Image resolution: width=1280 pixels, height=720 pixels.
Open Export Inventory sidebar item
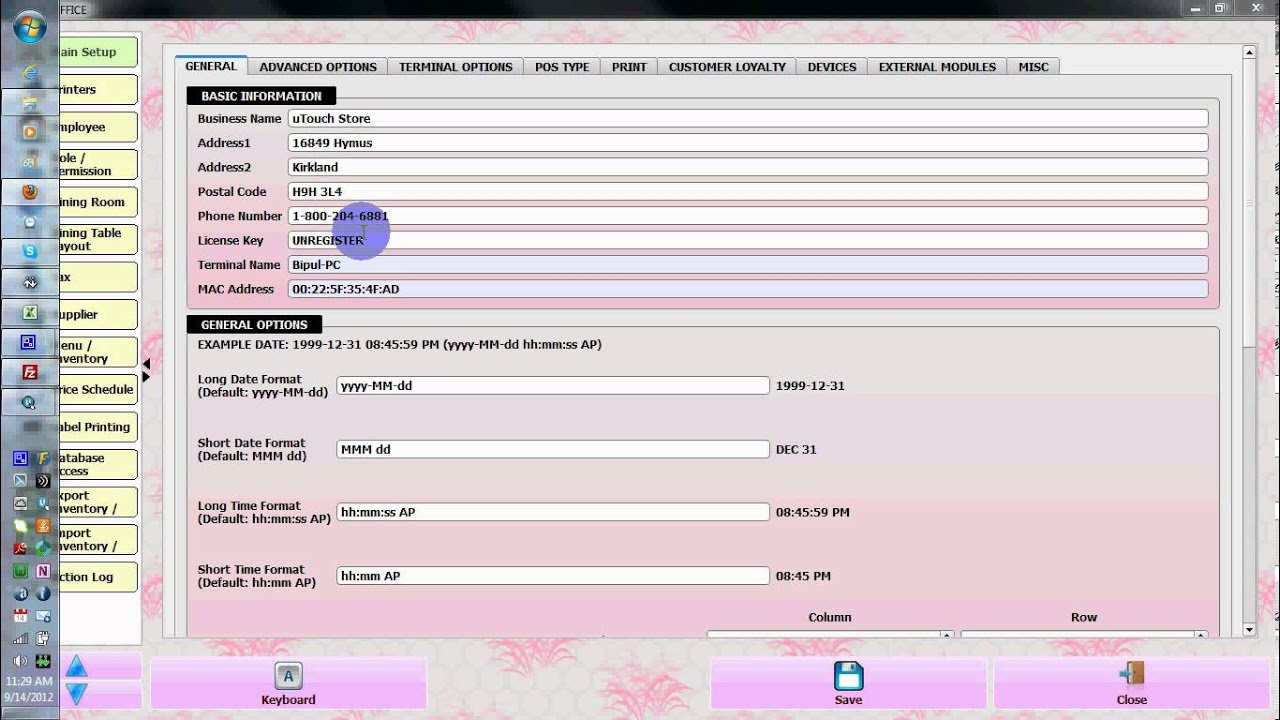coord(98,502)
